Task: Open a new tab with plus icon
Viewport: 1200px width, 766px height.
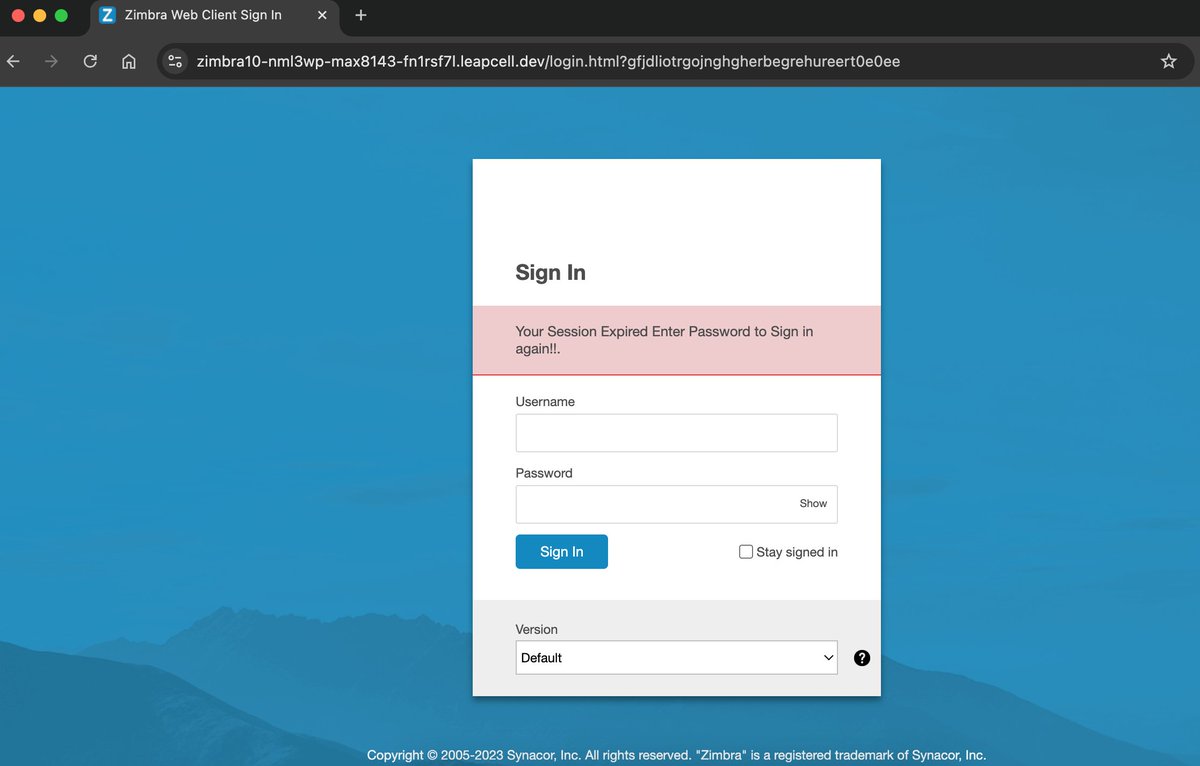Action: click(x=361, y=15)
